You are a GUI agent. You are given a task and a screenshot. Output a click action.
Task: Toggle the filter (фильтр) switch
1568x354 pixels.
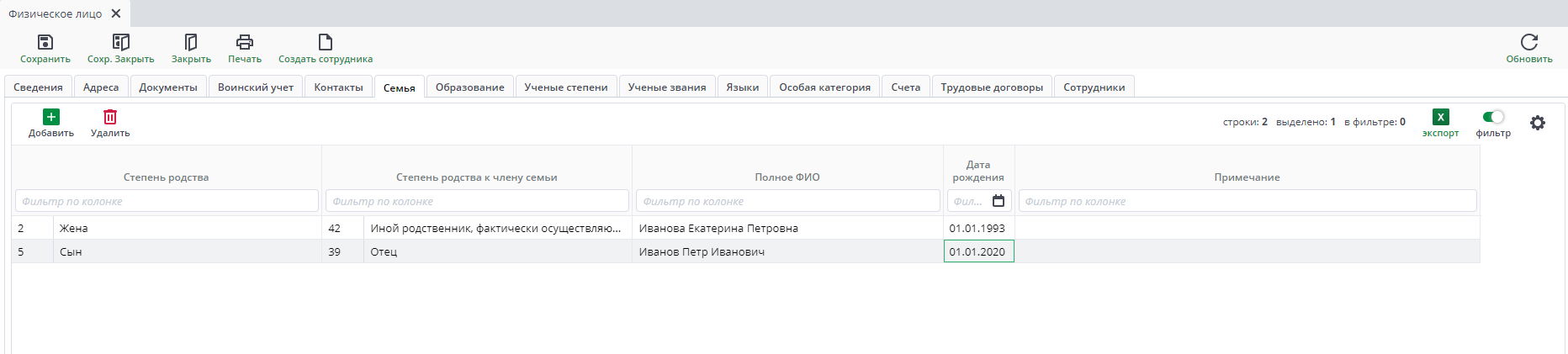point(1493,117)
